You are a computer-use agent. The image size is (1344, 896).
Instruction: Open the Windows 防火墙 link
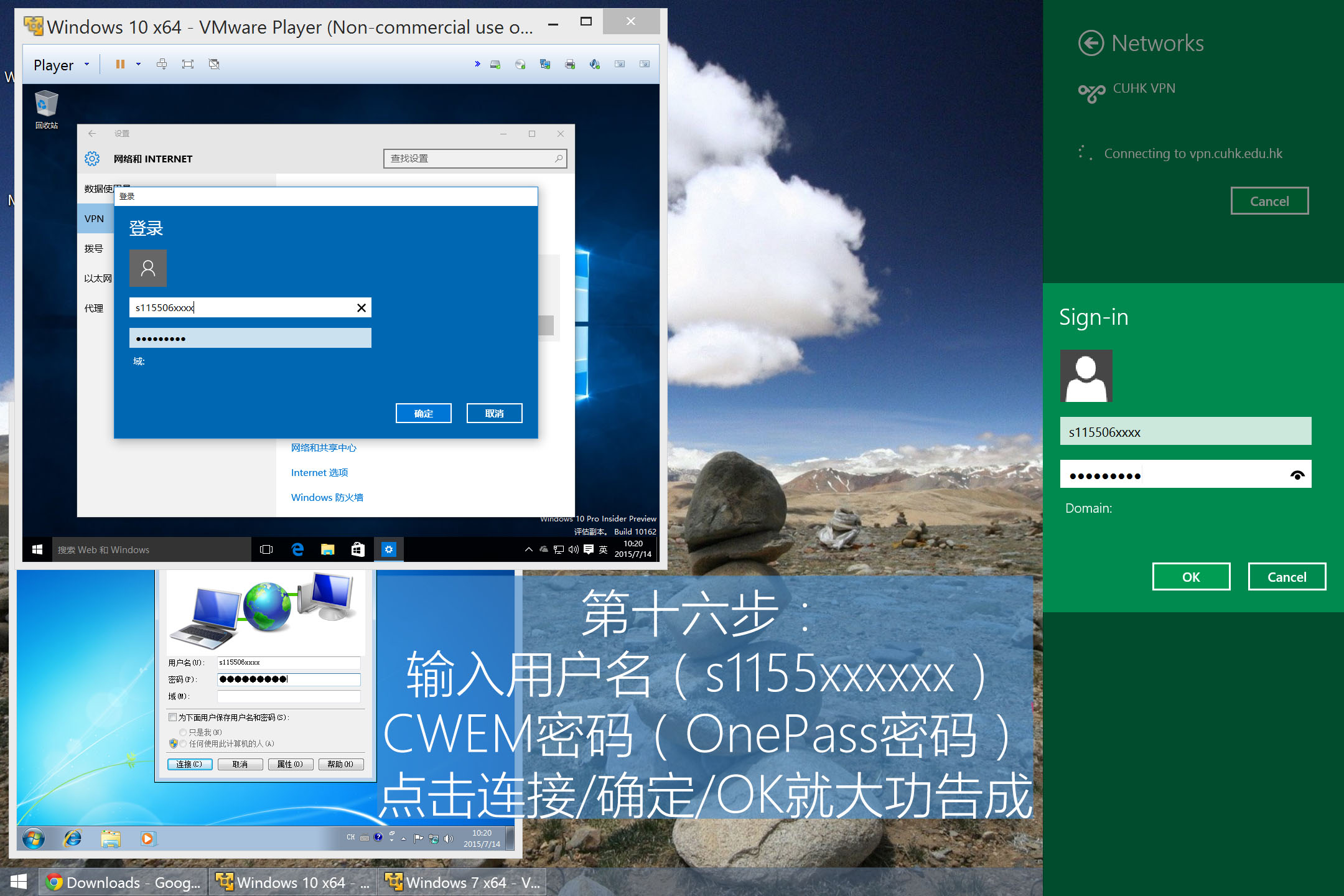(x=327, y=497)
